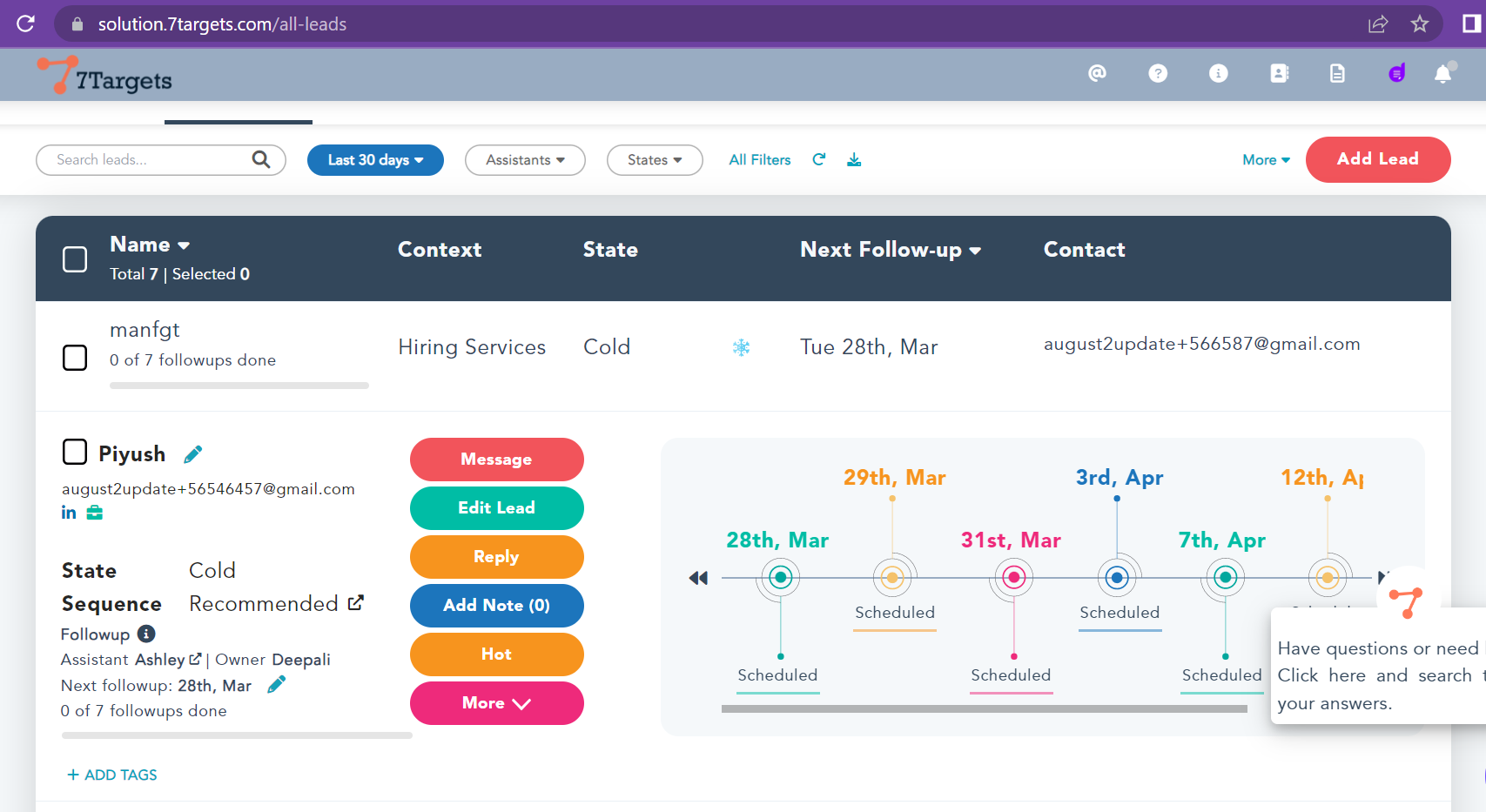
Task: Refresh the leads list with reload icon
Action: [818, 159]
